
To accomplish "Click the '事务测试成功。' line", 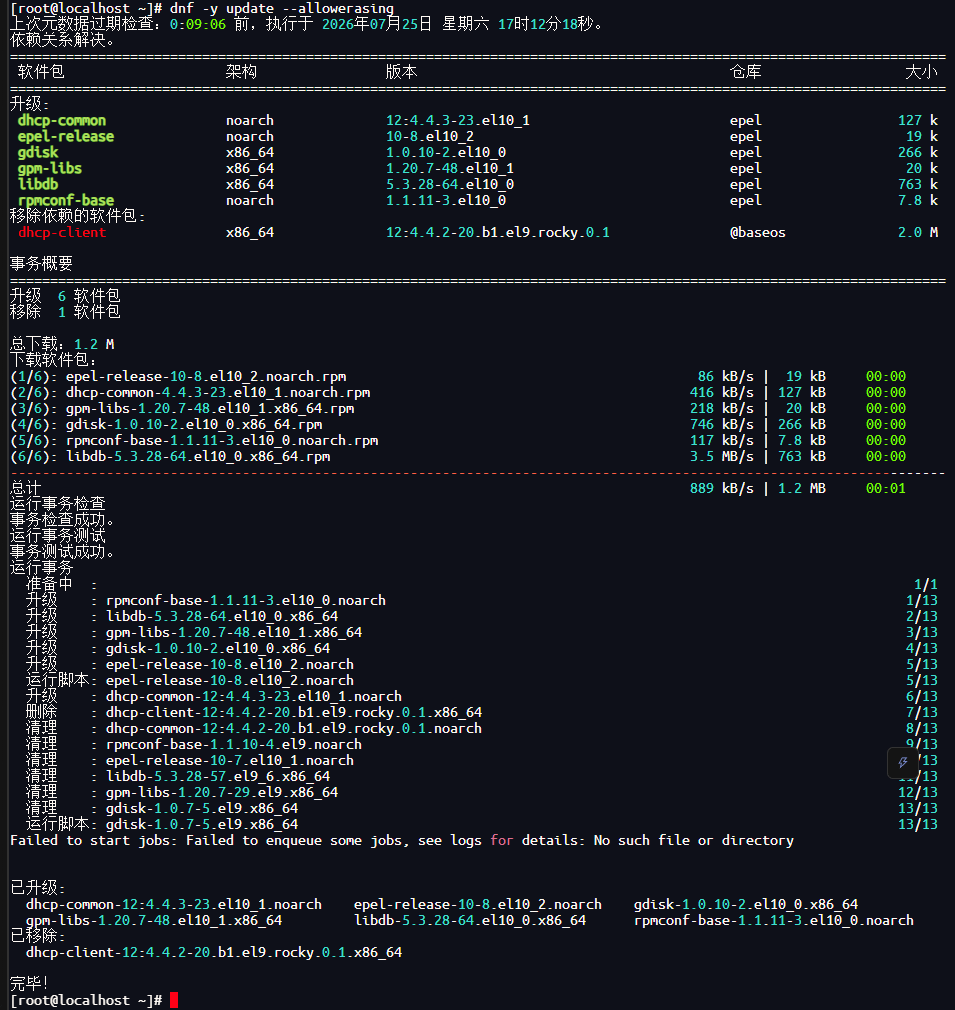I will tap(62, 553).
